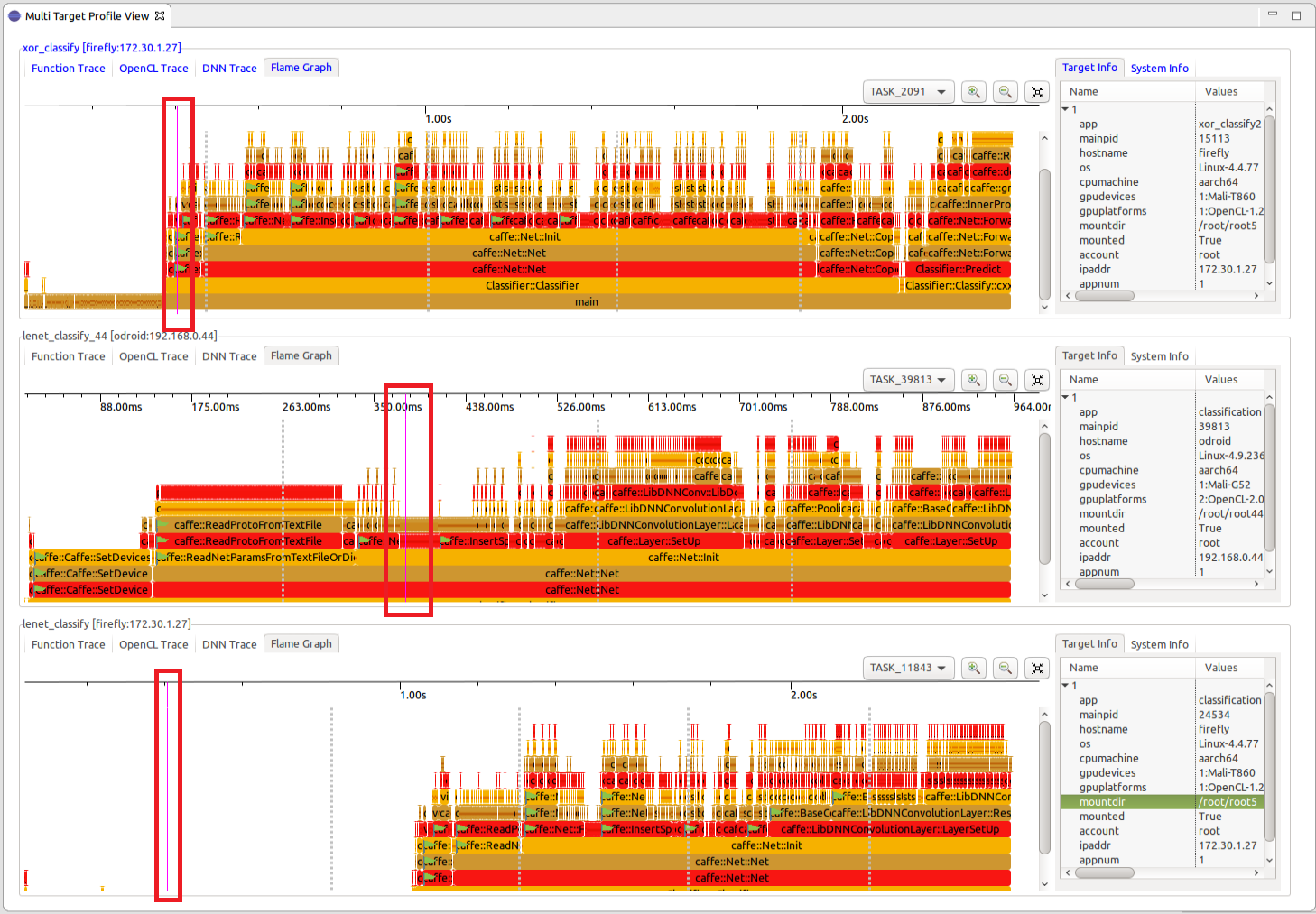Open the TASK_2091 dropdown
Image resolution: width=1316 pixels, height=914 pixels.
coord(908,92)
